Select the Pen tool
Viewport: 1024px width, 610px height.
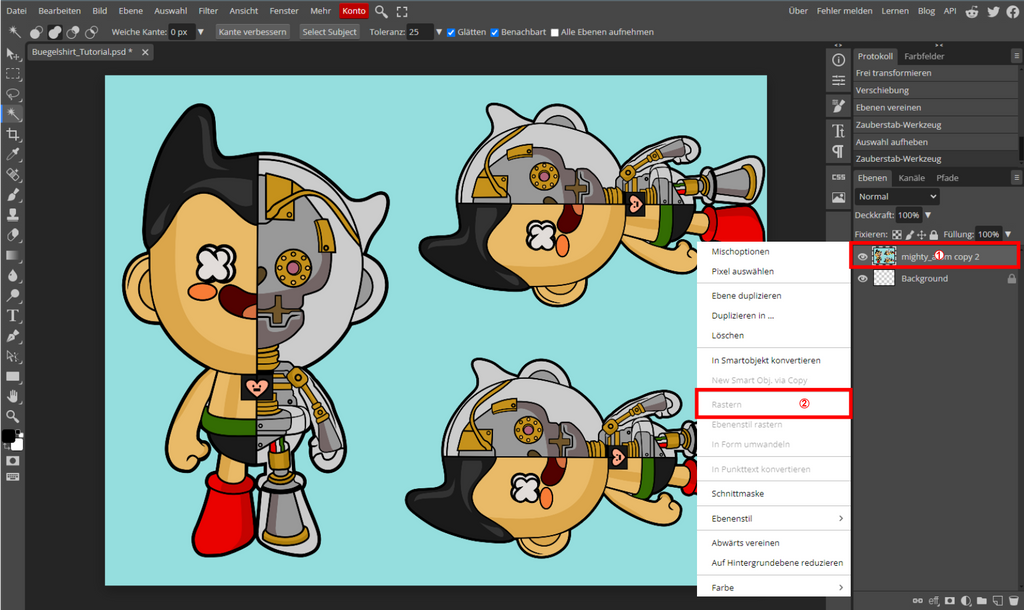pos(12,336)
